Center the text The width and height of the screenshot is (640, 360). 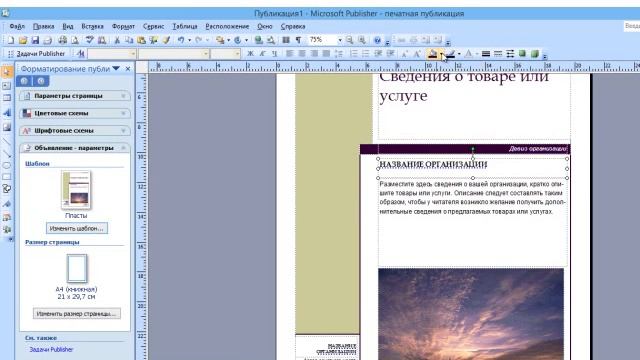[x=302, y=53]
